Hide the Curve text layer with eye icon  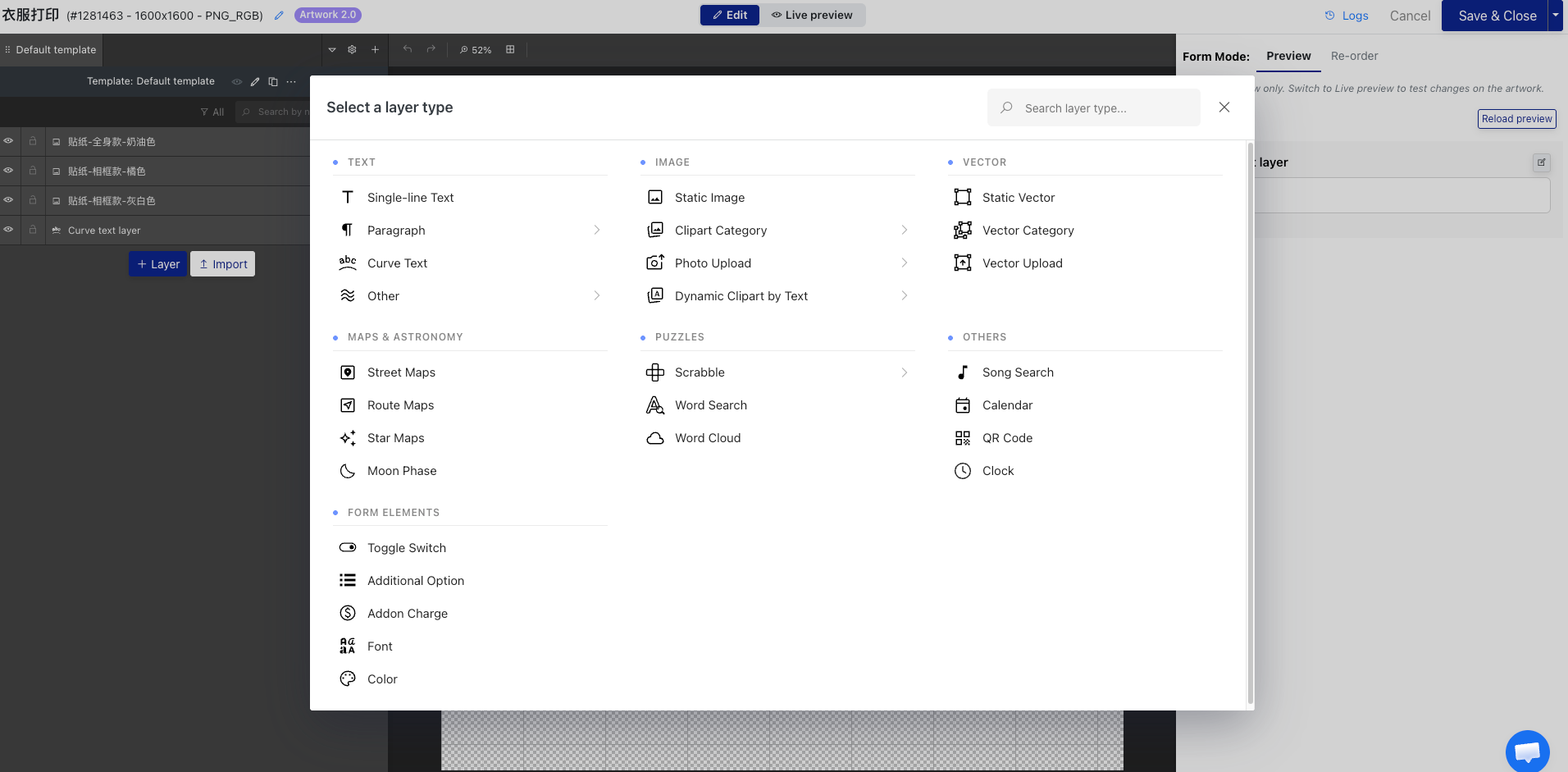(8, 230)
